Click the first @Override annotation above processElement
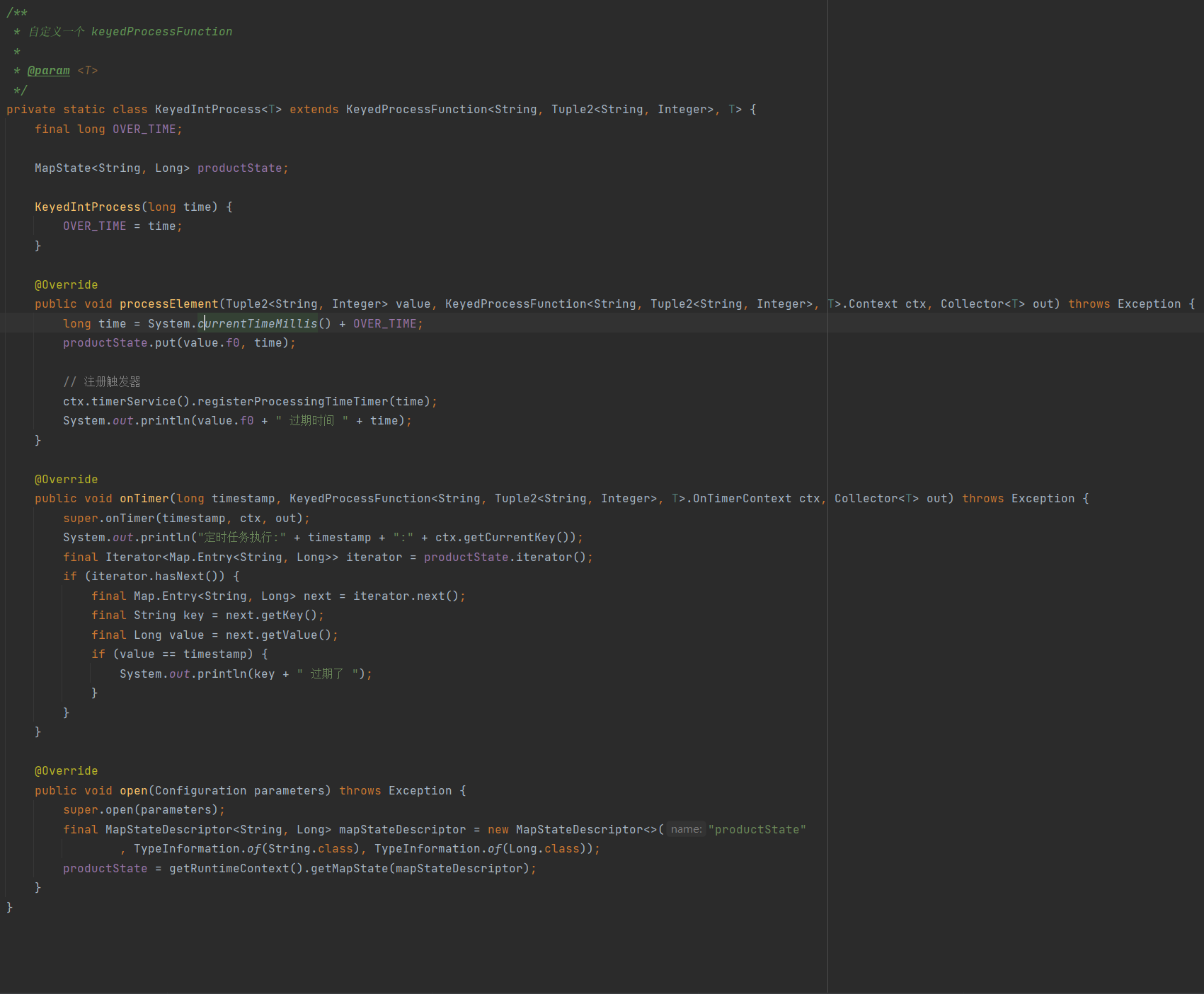This screenshot has width=1204, height=994. pyautogui.click(x=67, y=285)
